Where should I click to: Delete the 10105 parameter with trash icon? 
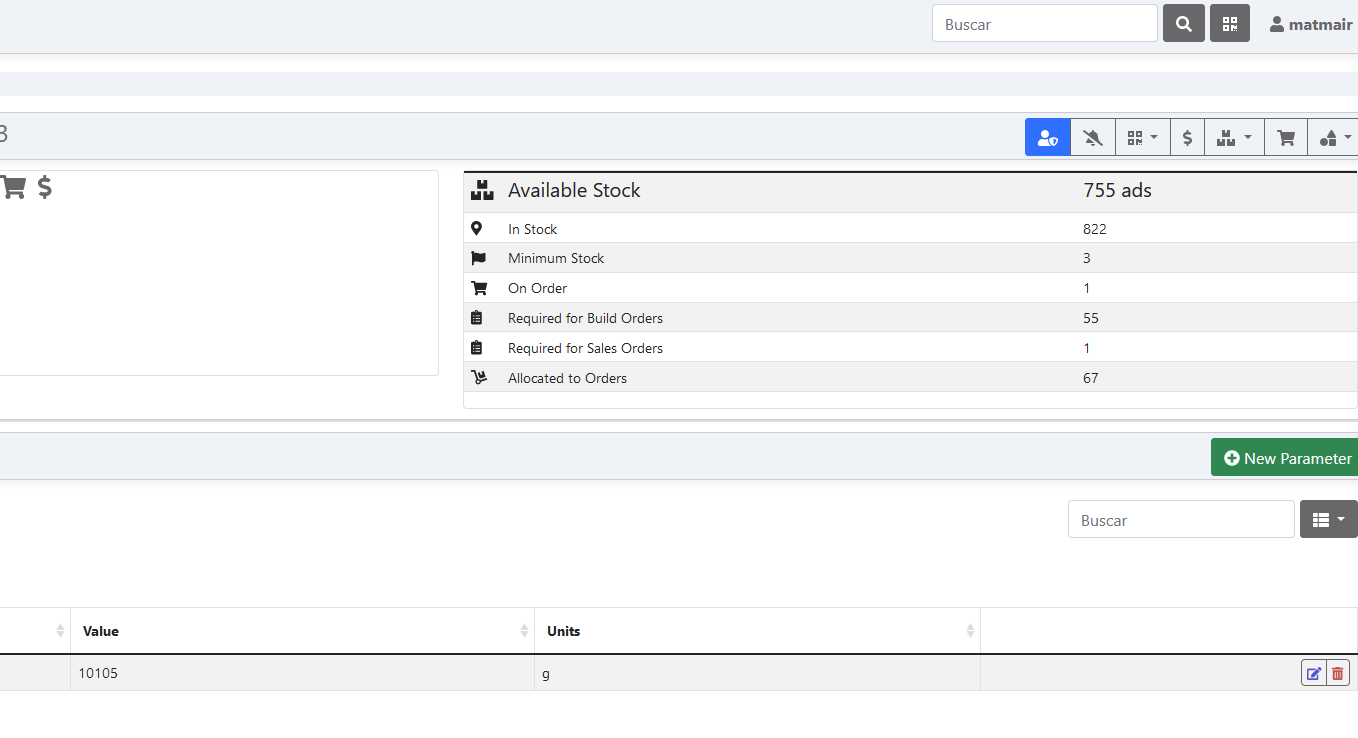[1337, 673]
